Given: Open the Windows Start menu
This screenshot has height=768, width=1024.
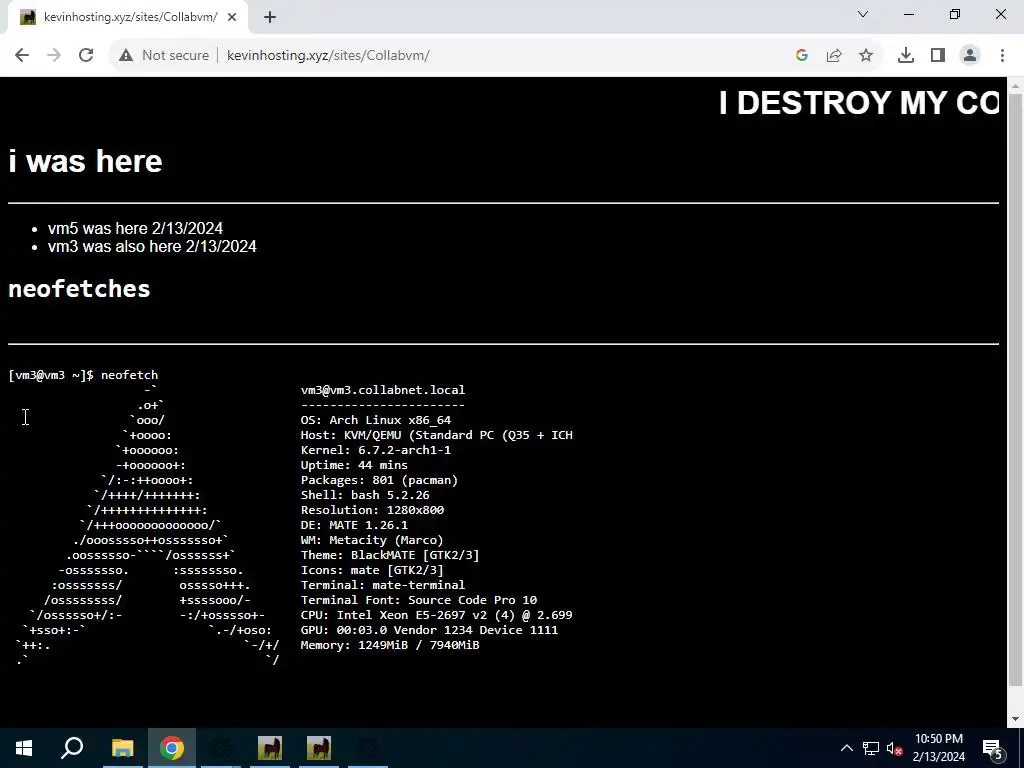Looking at the screenshot, I should click(x=24, y=748).
